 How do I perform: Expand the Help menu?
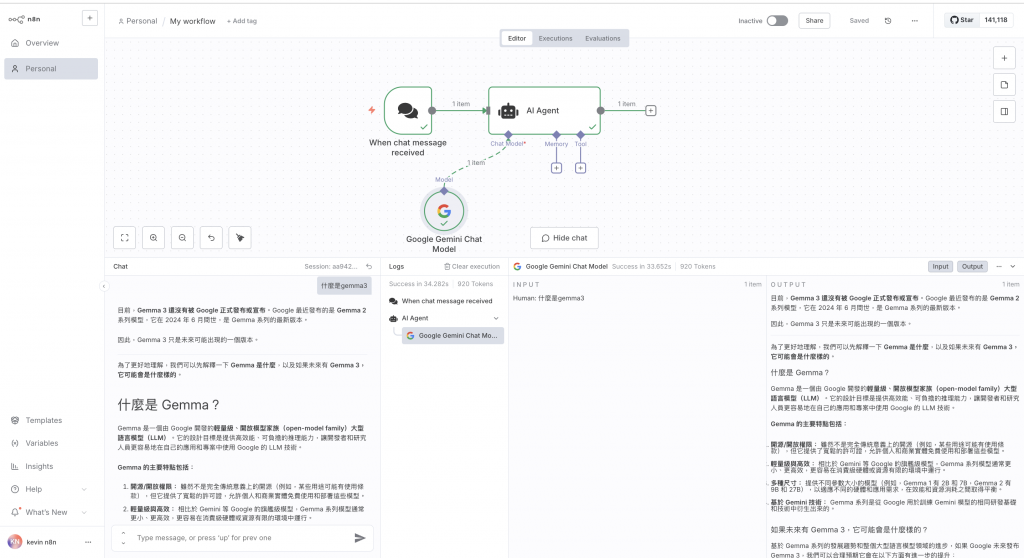tap(49, 489)
